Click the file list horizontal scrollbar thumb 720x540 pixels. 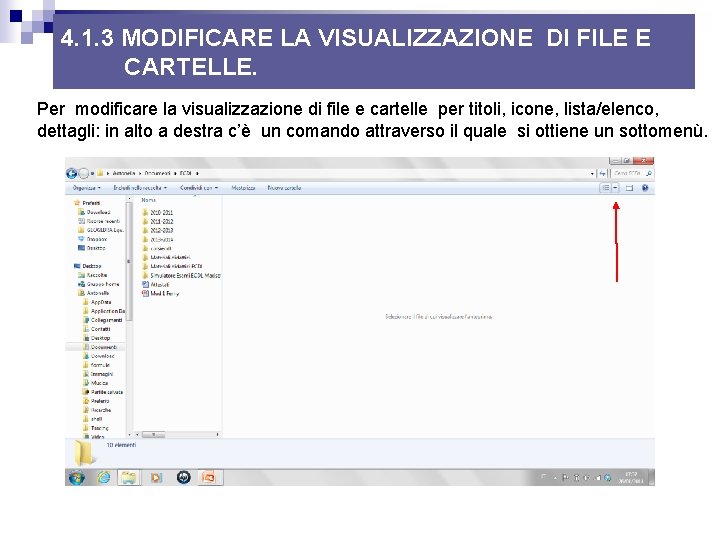[x=153, y=434]
